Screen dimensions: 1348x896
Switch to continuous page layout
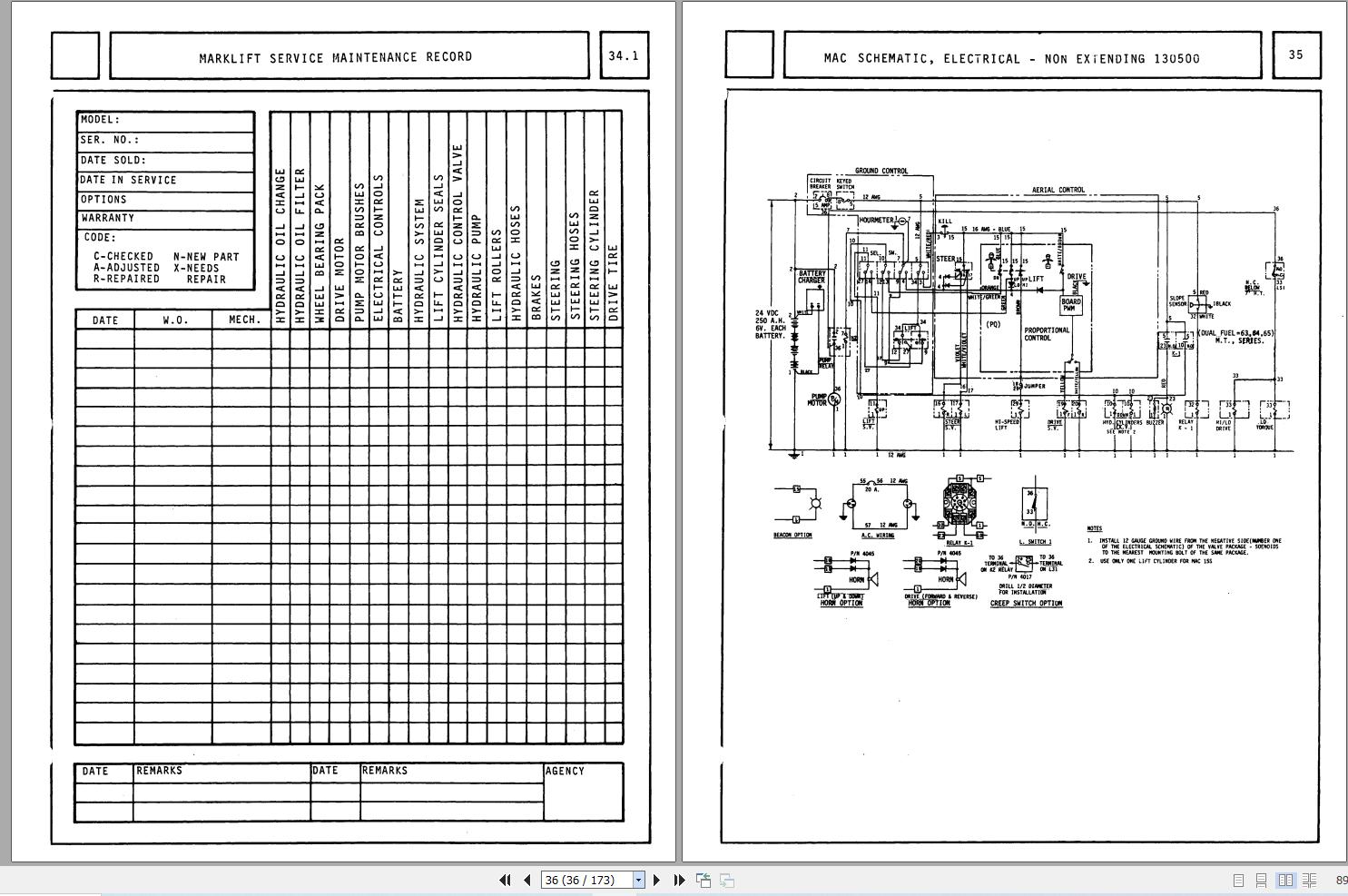pos(1261,880)
